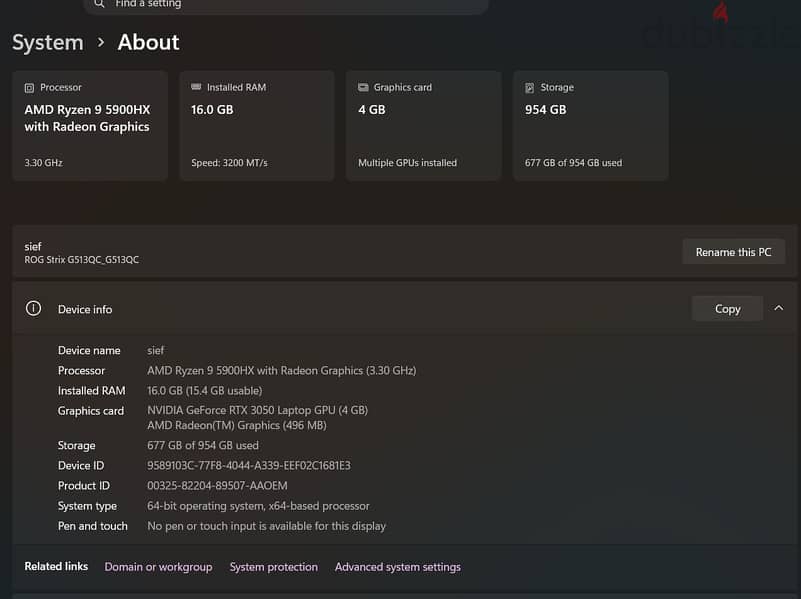The image size is (801, 599).
Task: Click the Device info header label
Action: pyautogui.click(x=85, y=309)
